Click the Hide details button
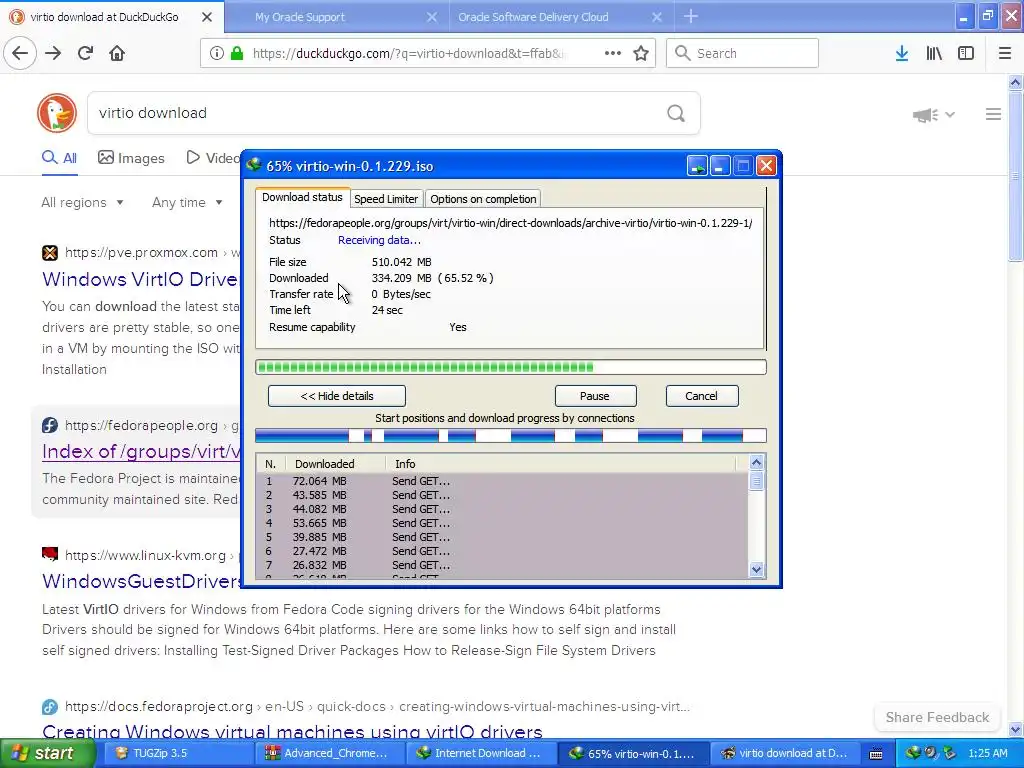This screenshot has width=1024, height=768. point(337,396)
